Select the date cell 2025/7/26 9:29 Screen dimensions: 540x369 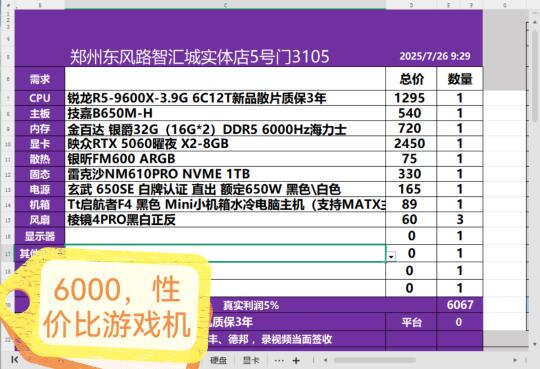point(435,56)
